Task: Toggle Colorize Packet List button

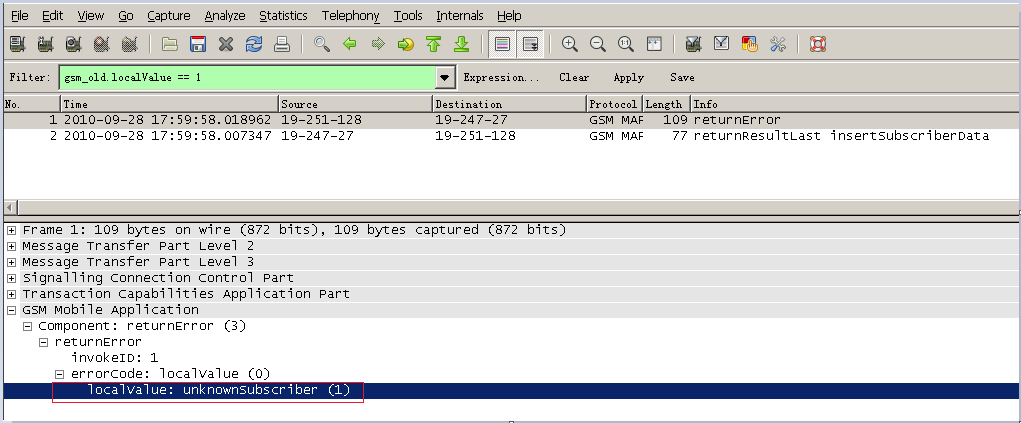Action: point(503,44)
